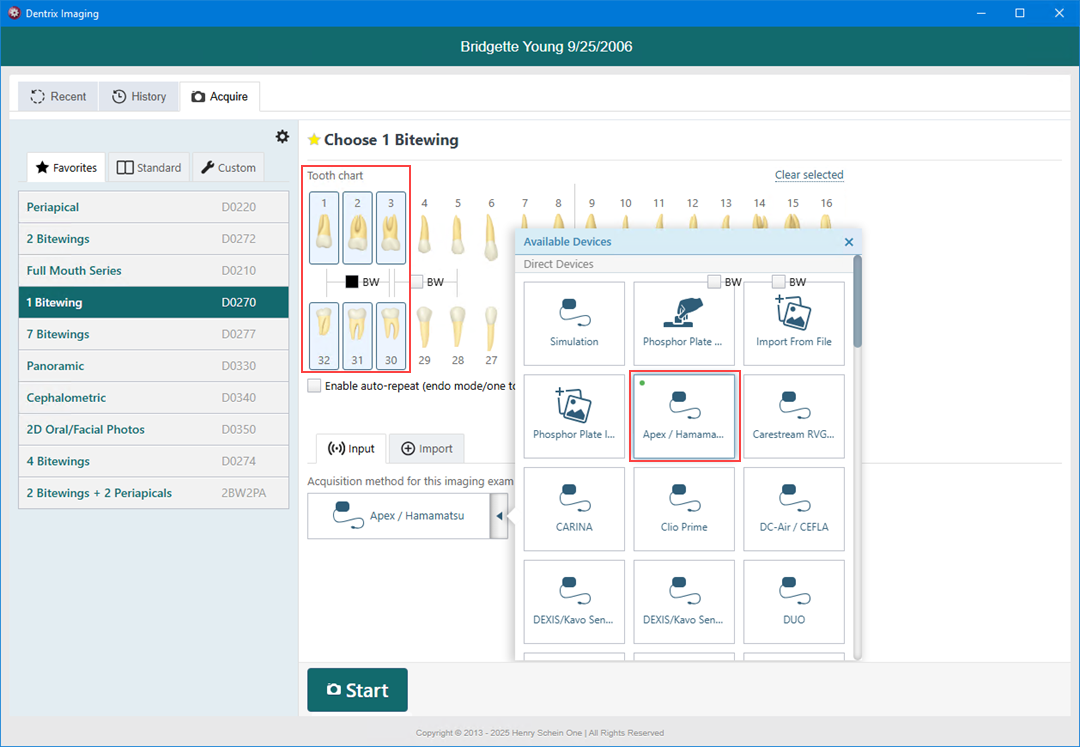1080x747 pixels.
Task: Select the Clio Prime sensor
Action: click(684, 509)
